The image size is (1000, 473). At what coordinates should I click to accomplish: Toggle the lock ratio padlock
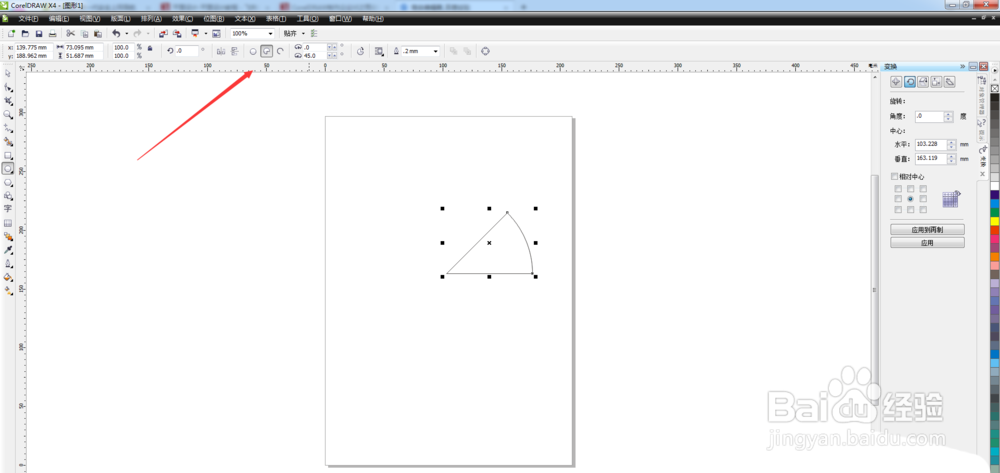(x=150, y=48)
